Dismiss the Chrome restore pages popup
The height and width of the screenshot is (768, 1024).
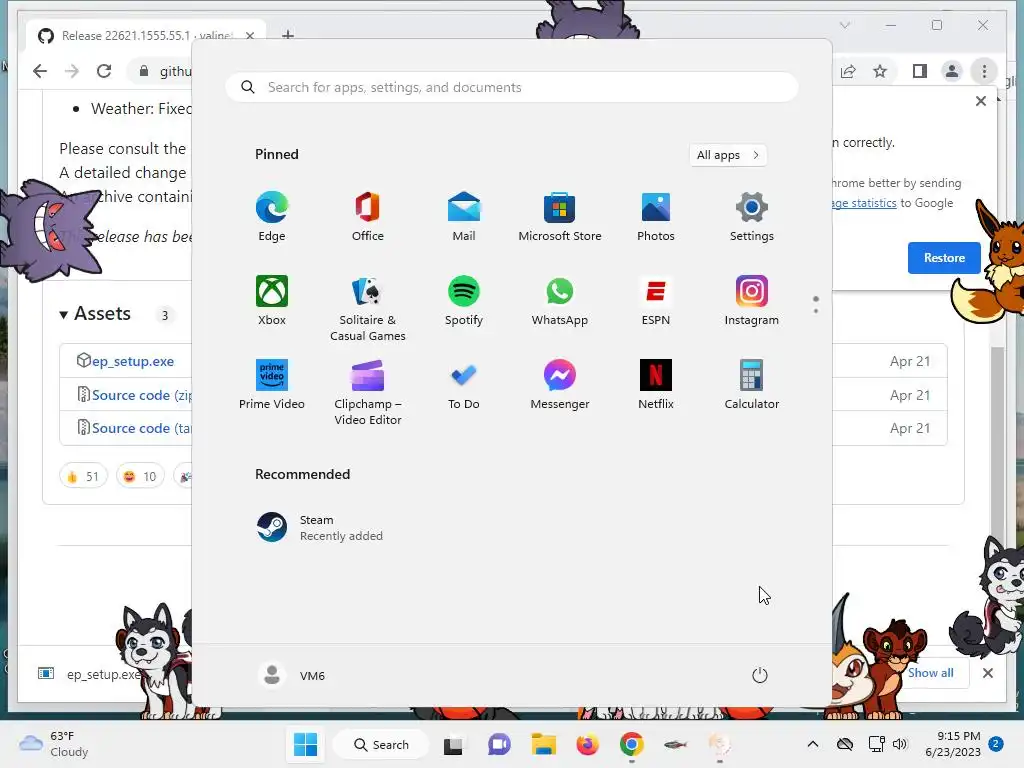(981, 101)
